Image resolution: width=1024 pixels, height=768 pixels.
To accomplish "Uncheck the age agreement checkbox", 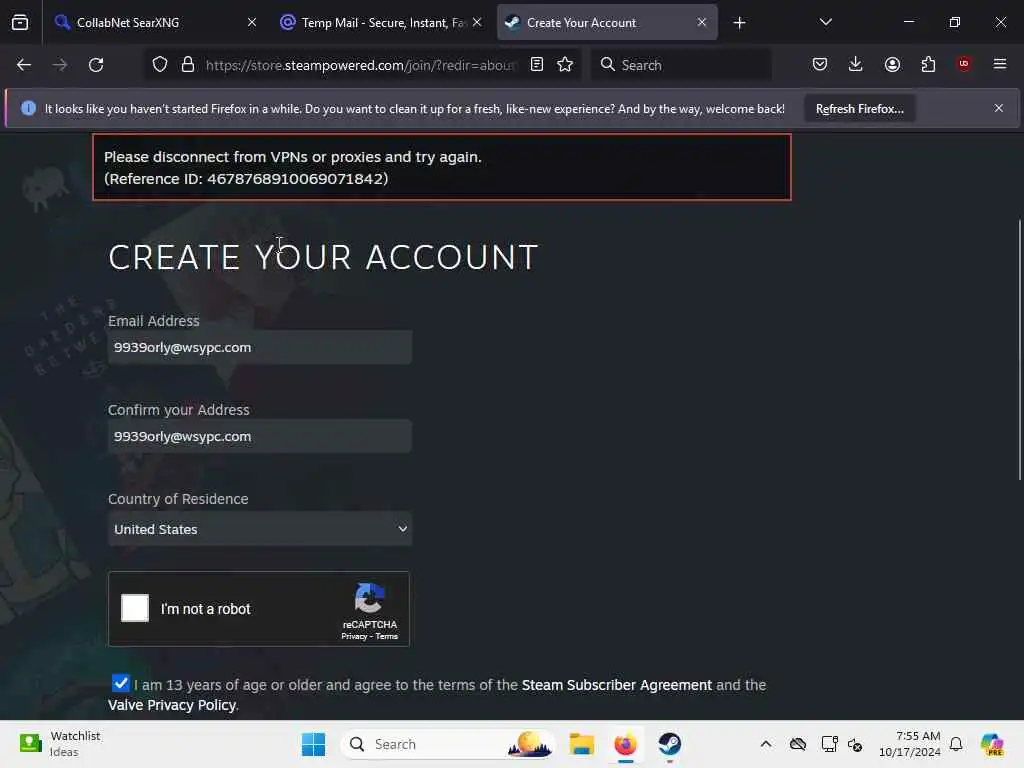I will (121, 684).
